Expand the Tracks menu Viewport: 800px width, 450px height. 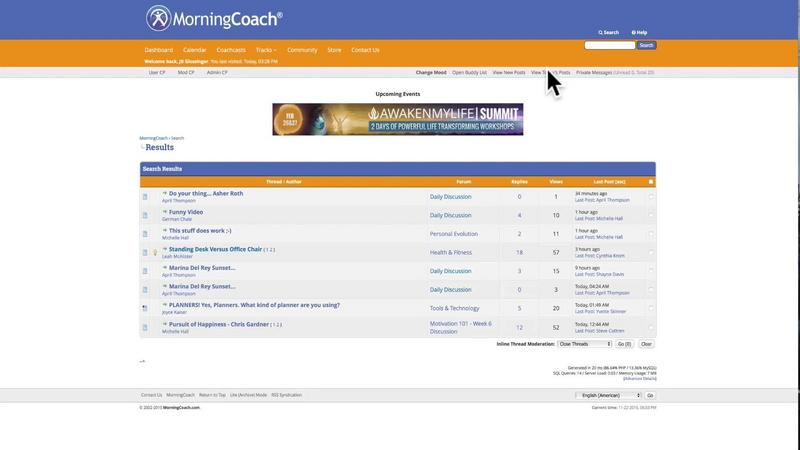click(266, 50)
